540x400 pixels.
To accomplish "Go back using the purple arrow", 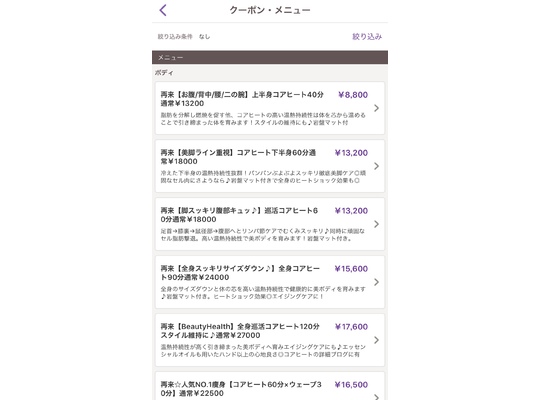I will 163,10.
